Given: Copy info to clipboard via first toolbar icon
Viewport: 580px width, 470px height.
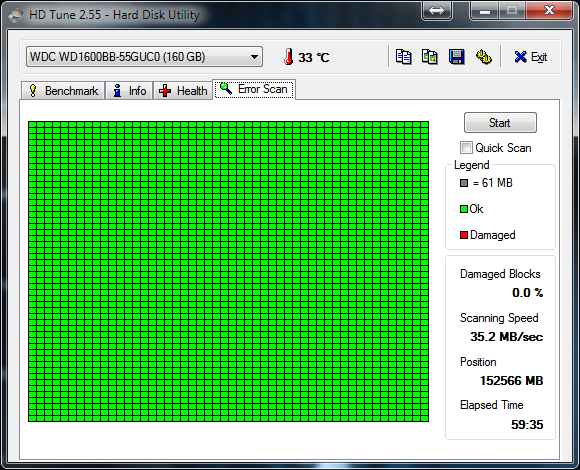Looking at the screenshot, I should pos(403,57).
